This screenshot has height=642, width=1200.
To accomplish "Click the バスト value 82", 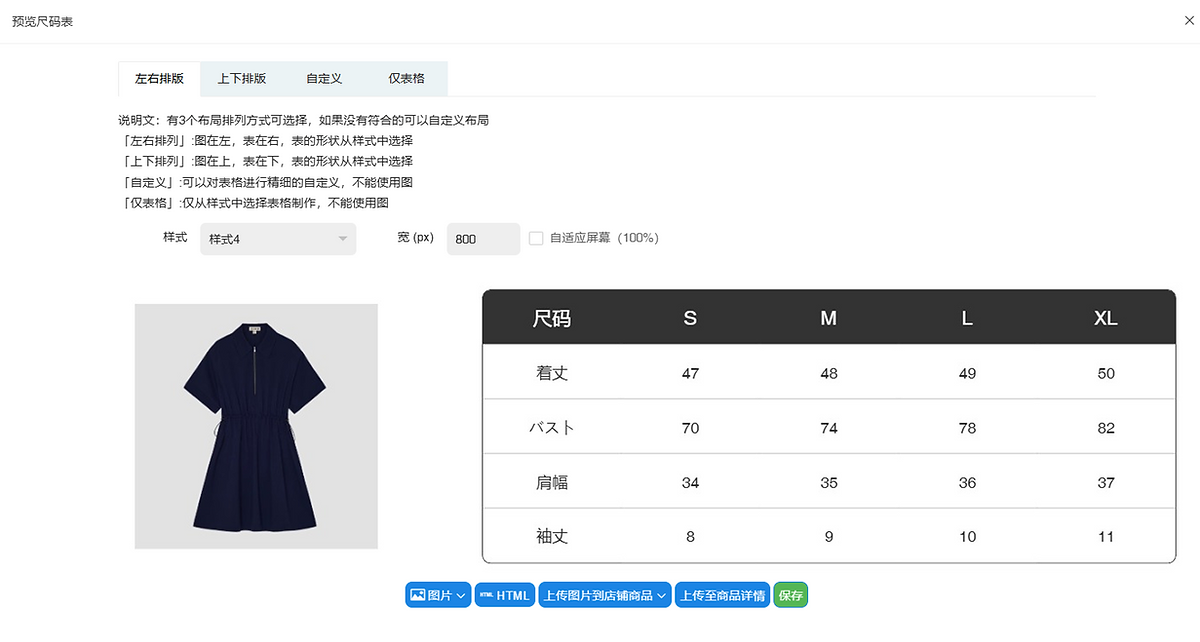I will 1105,427.
